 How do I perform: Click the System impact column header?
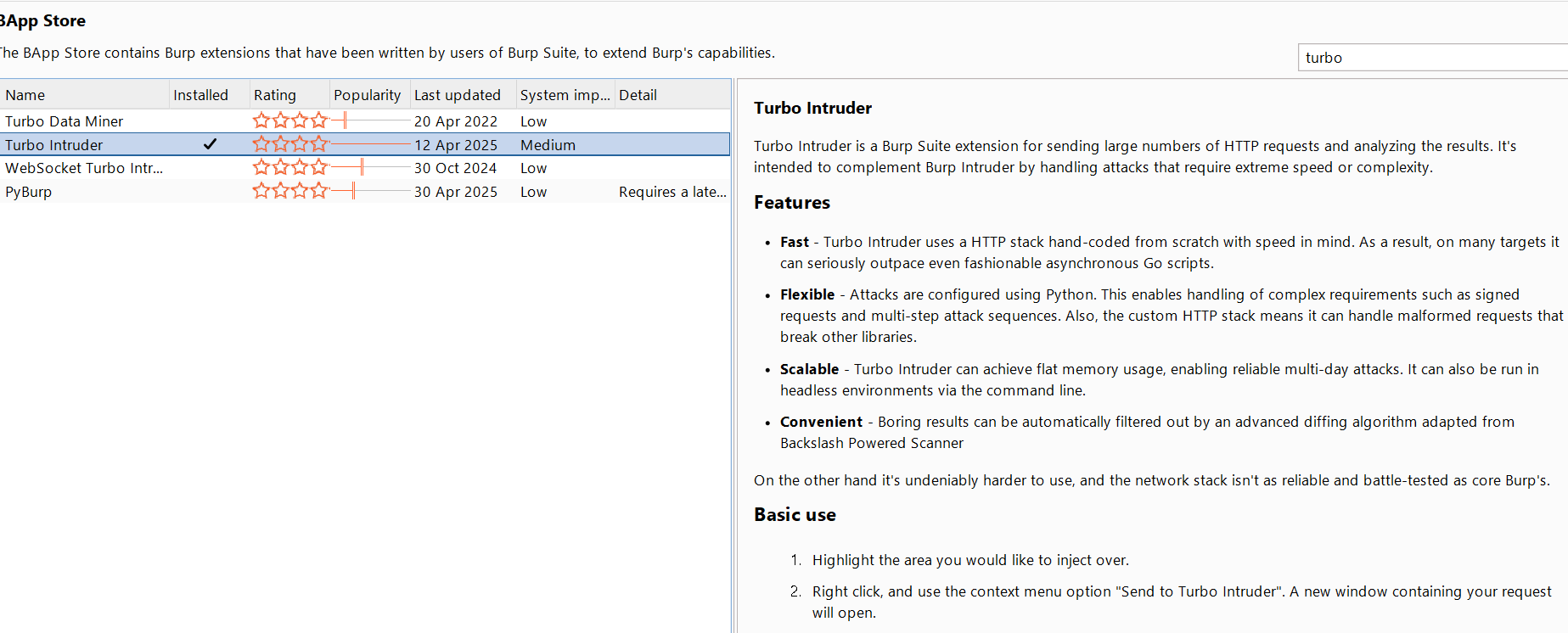(565, 95)
